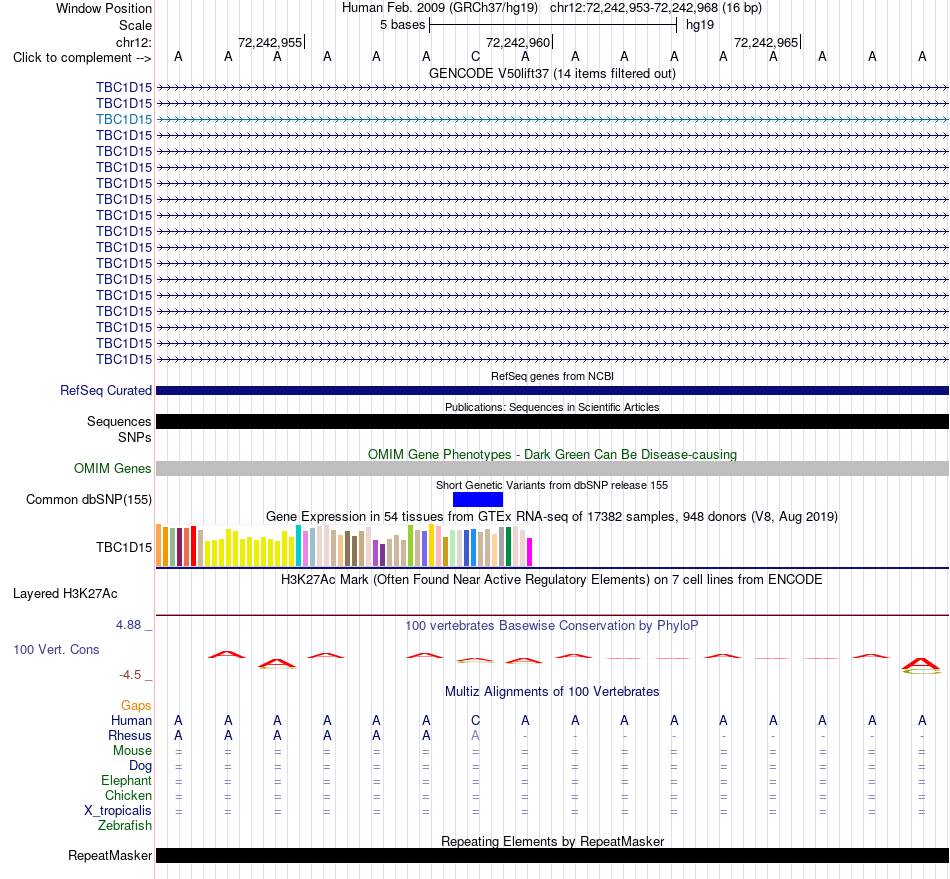950x879 pixels.
Task: Click the 100 Vert. Cons label
Action: pos(56,649)
